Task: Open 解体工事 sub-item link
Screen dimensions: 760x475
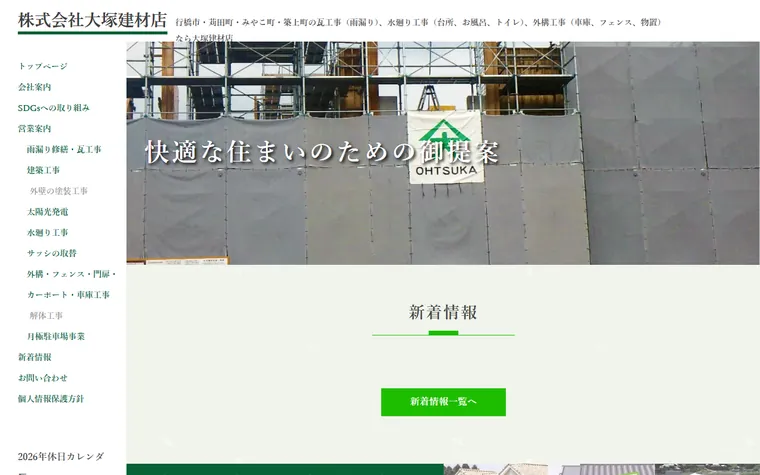Action: [46, 316]
